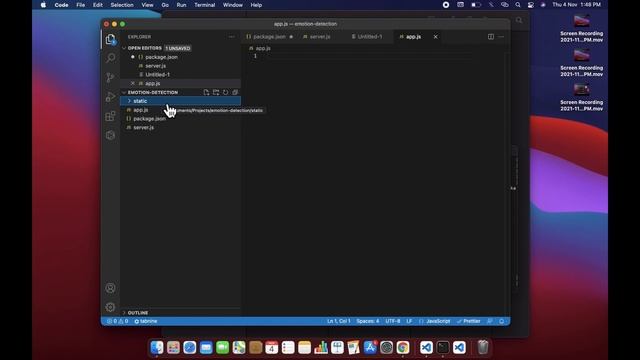Open the Tabnine hexagon icon in the activity bar

click(x=110, y=135)
